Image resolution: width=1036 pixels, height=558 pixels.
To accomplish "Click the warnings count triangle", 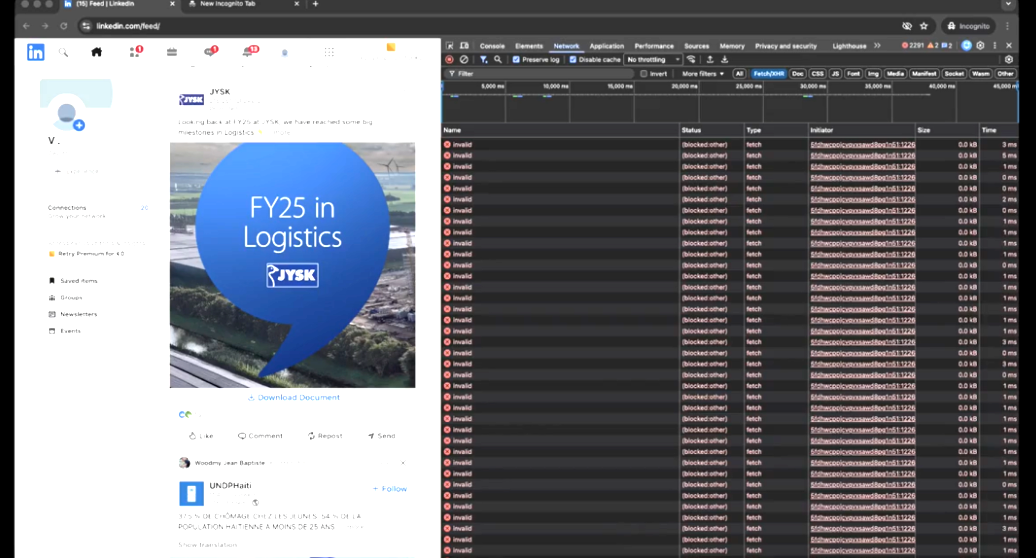I will coord(933,46).
